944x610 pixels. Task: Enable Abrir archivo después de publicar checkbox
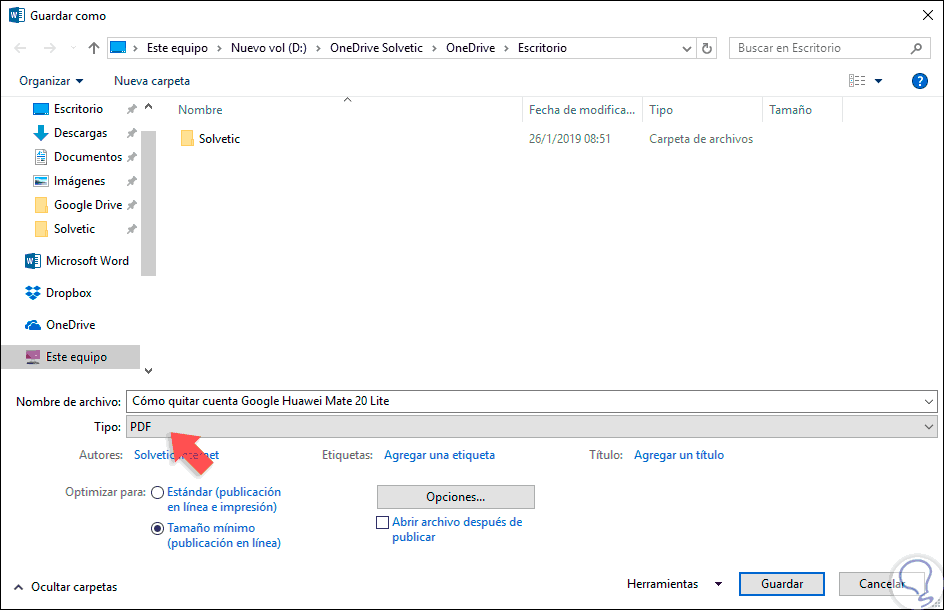tap(382, 522)
